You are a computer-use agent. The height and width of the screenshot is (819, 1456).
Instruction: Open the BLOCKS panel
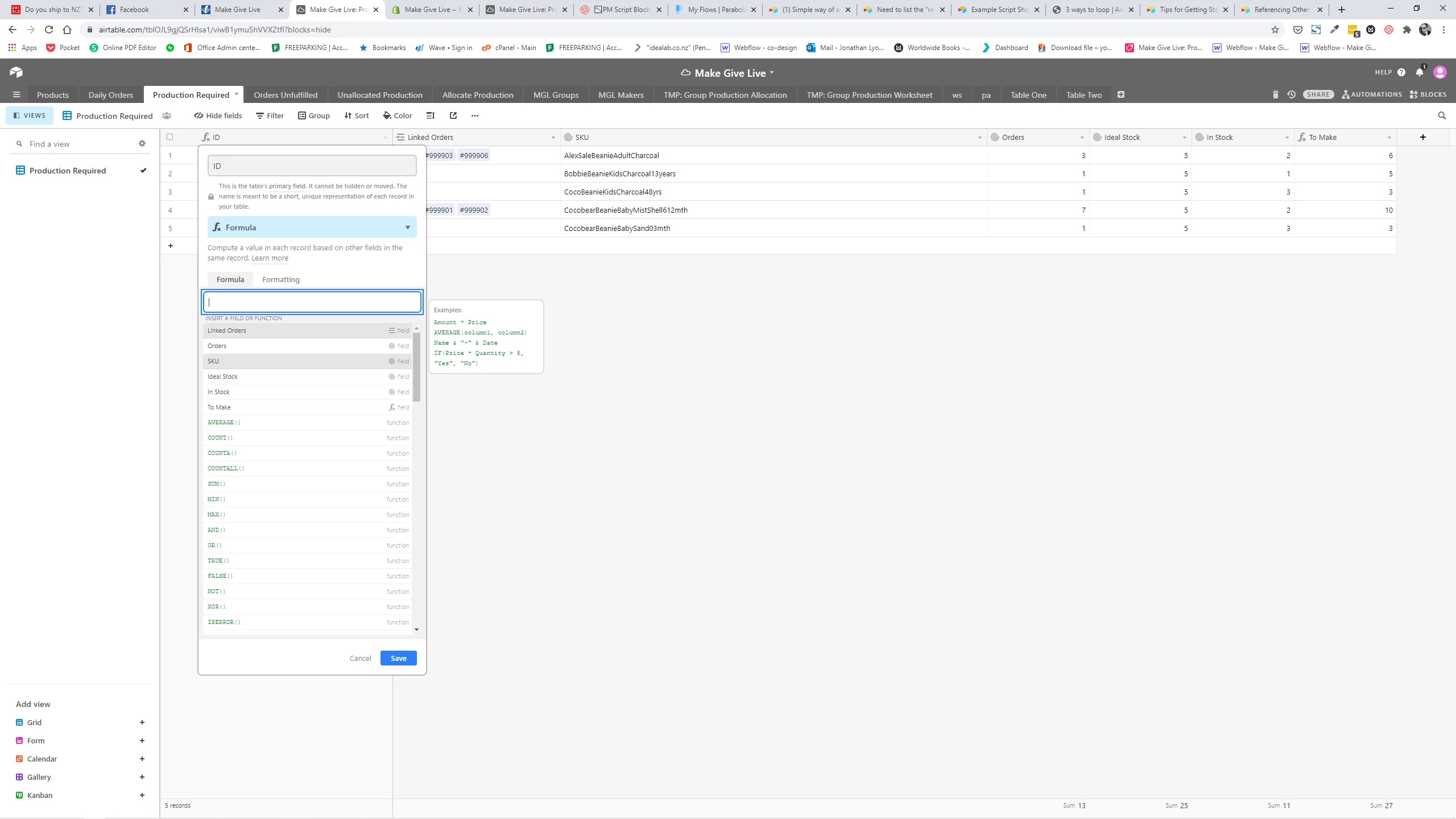coord(1428,94)
